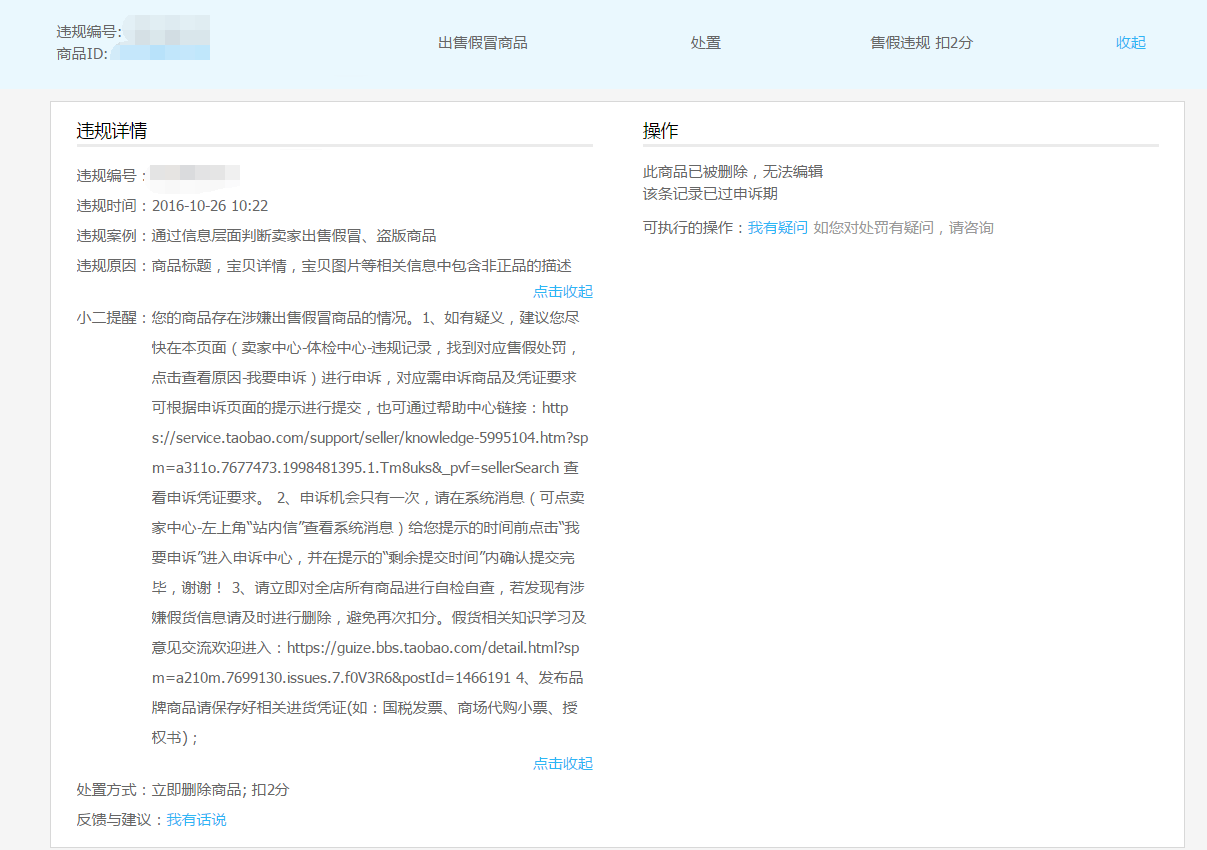Click the 此商品已被删除，无法编辑 notice
1207x850 pixels.
click(x=732, y=172)
